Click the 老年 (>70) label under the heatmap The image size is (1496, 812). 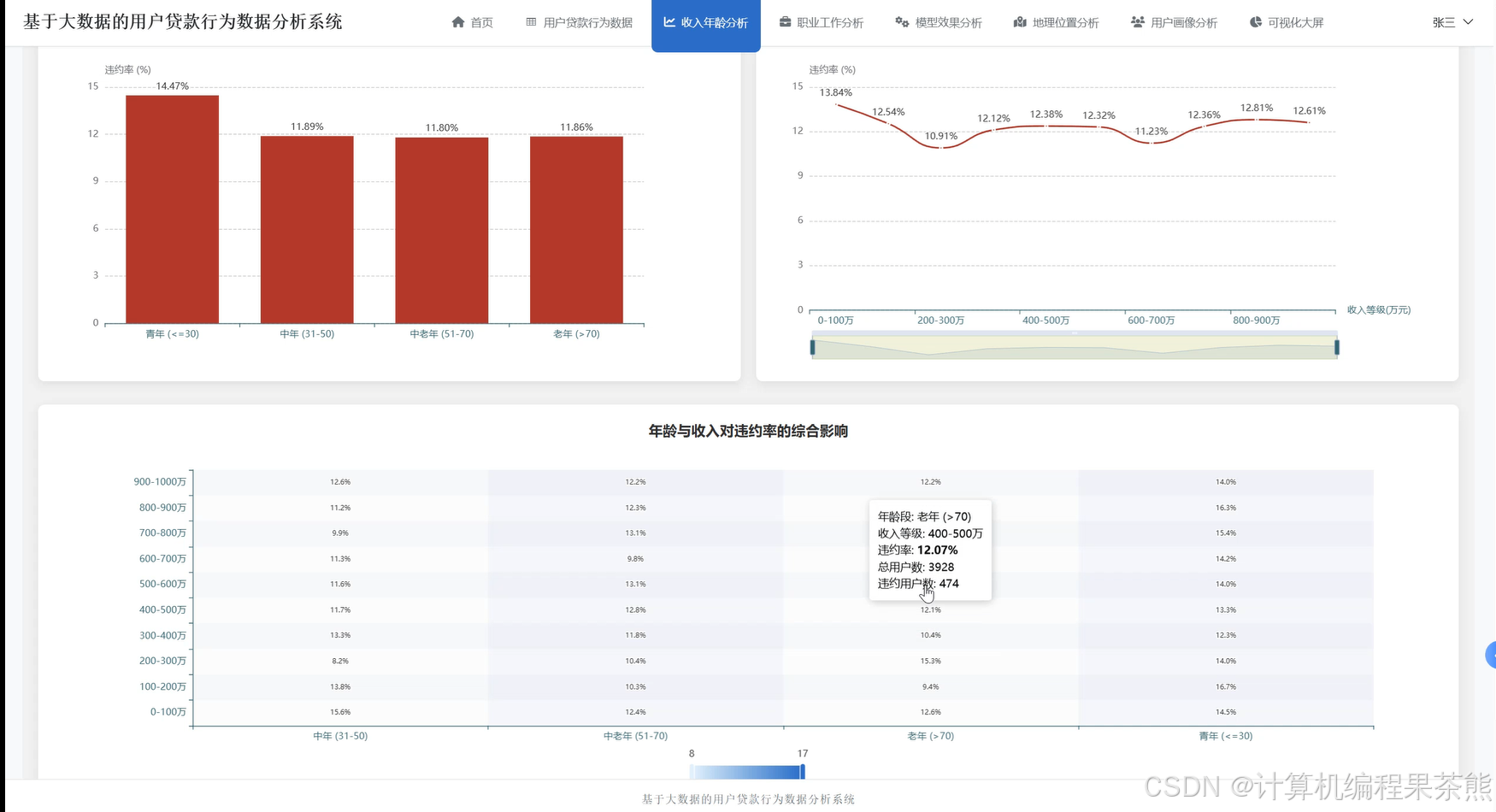pos(931,736)
